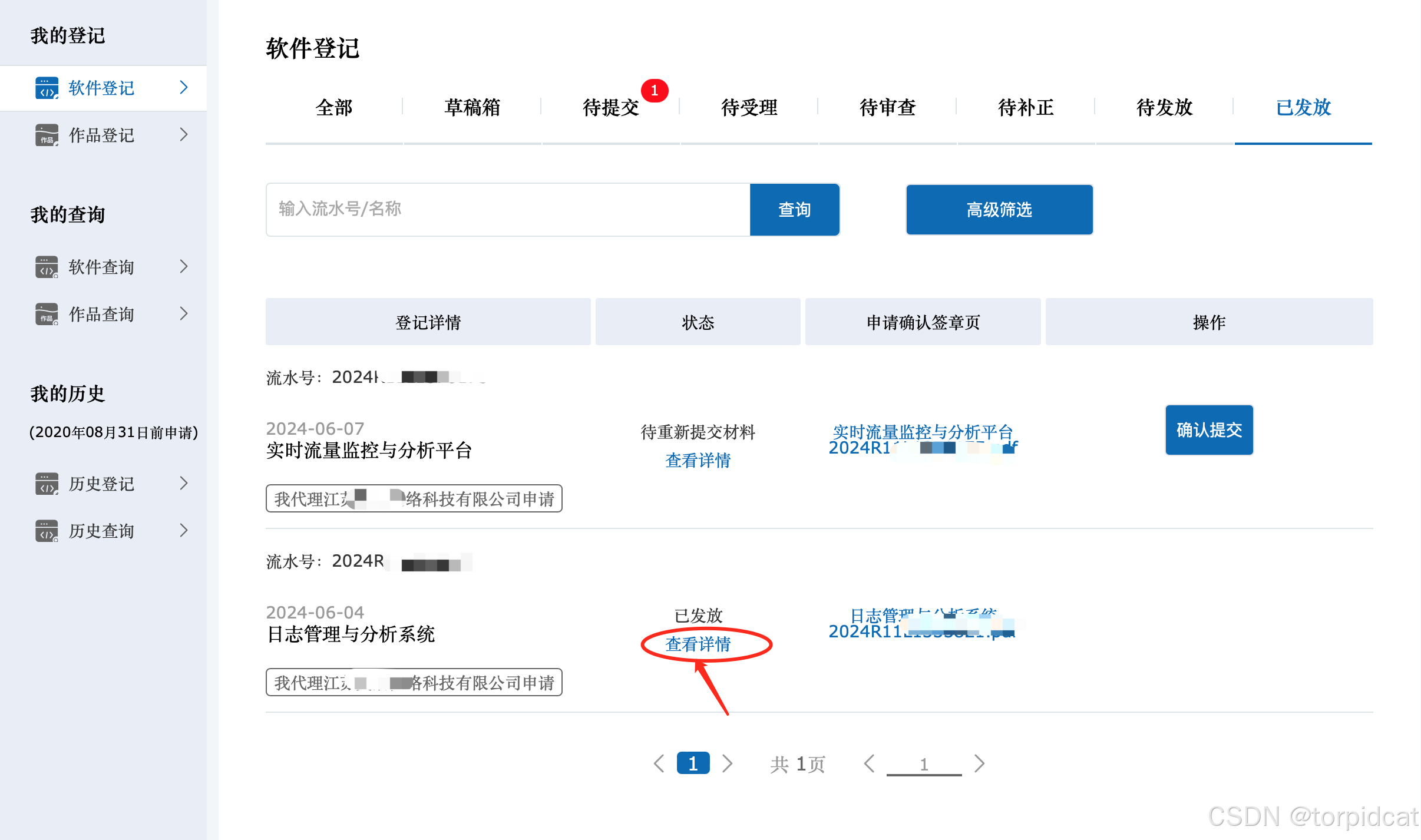Go to previous page with left pagination arrow
Image resolution: width=1421 pixels, height=840 pixels.
tap(659, 763)
